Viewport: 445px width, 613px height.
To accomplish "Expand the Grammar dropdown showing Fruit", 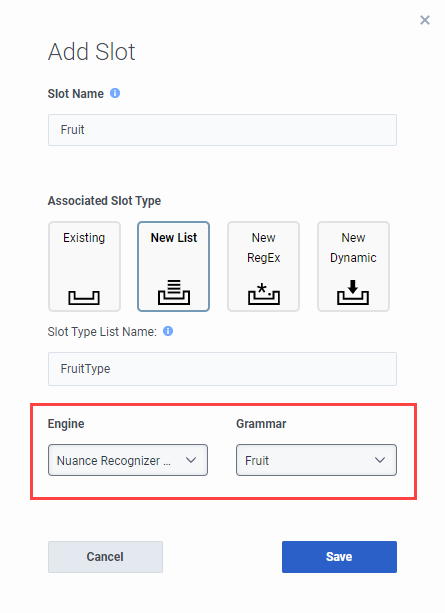I will coord(316,460).
